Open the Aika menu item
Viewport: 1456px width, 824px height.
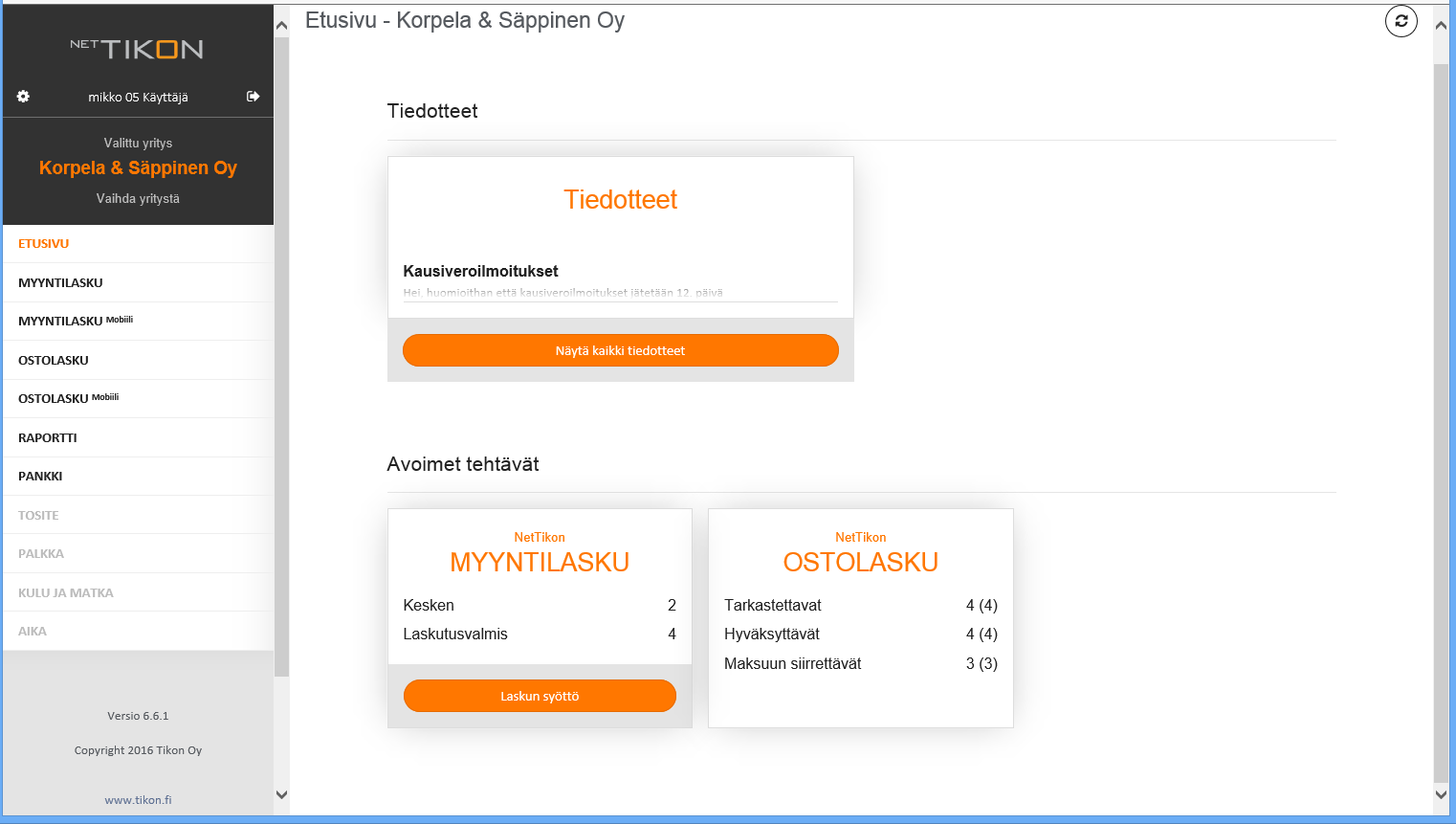(138, 631)
